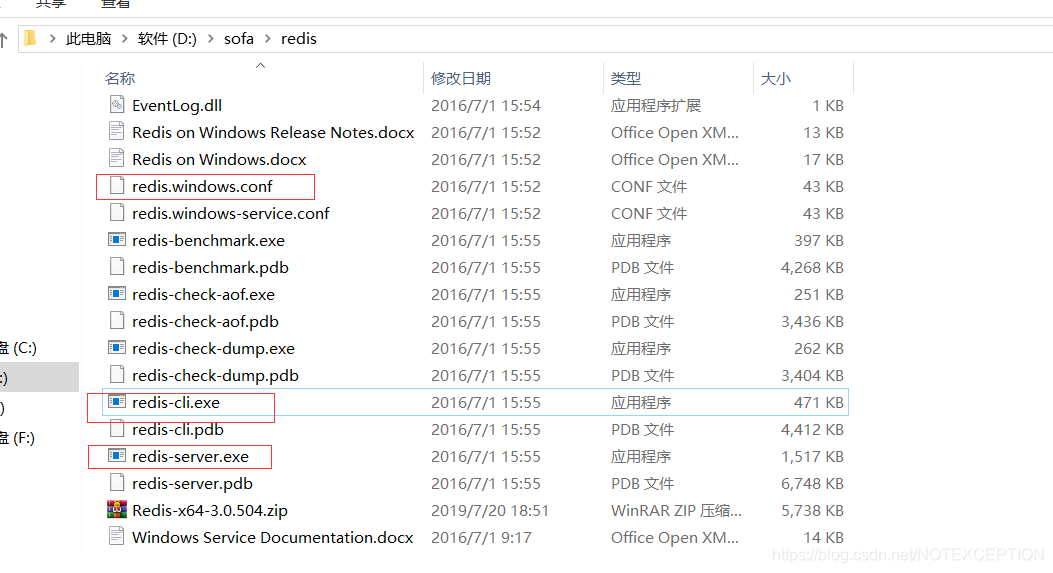Click the folder icon in address bar

pyautogui.click(x=30, y=38)
